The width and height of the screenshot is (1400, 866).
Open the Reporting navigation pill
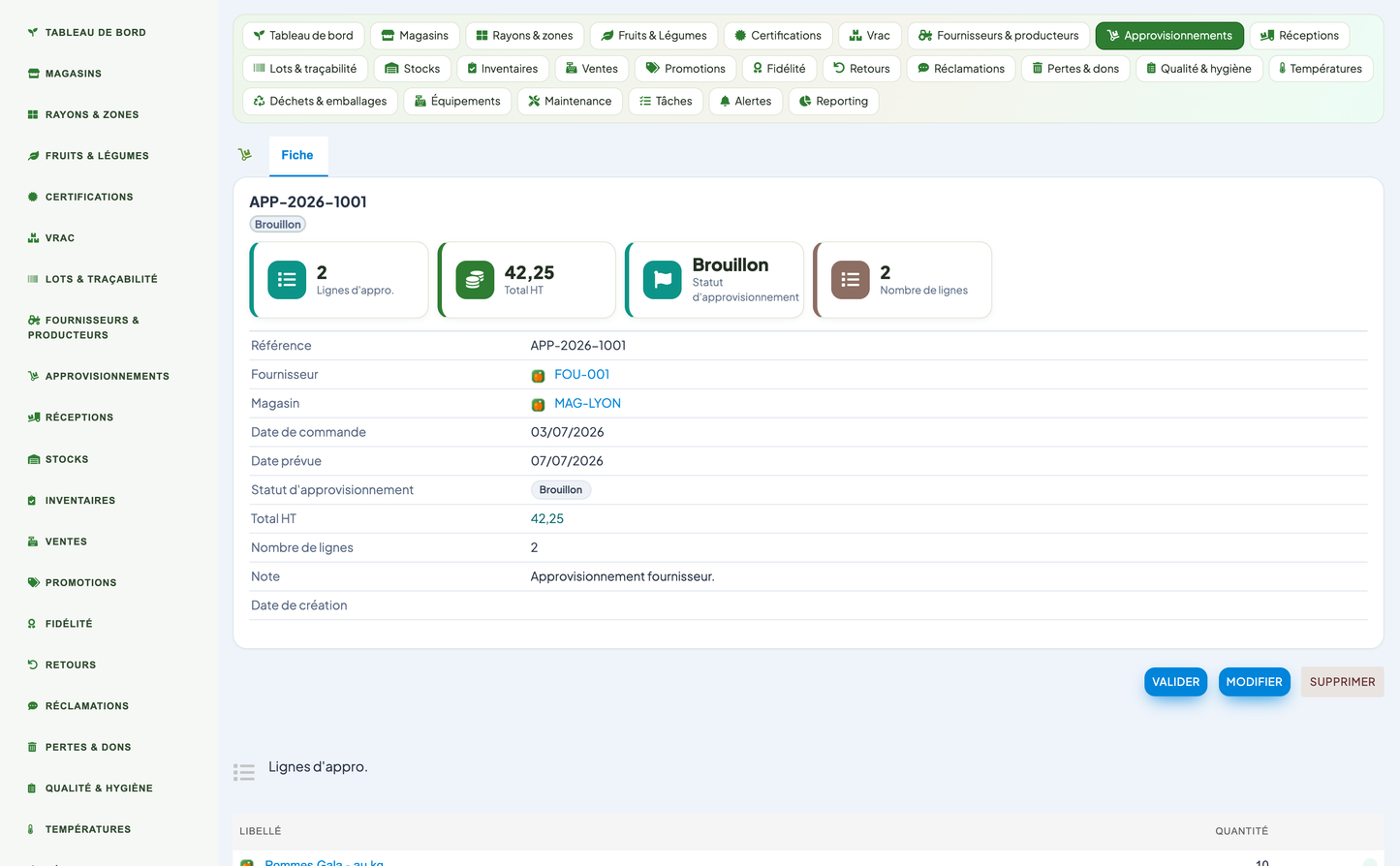pyautogui.click(x=833, y=101)
